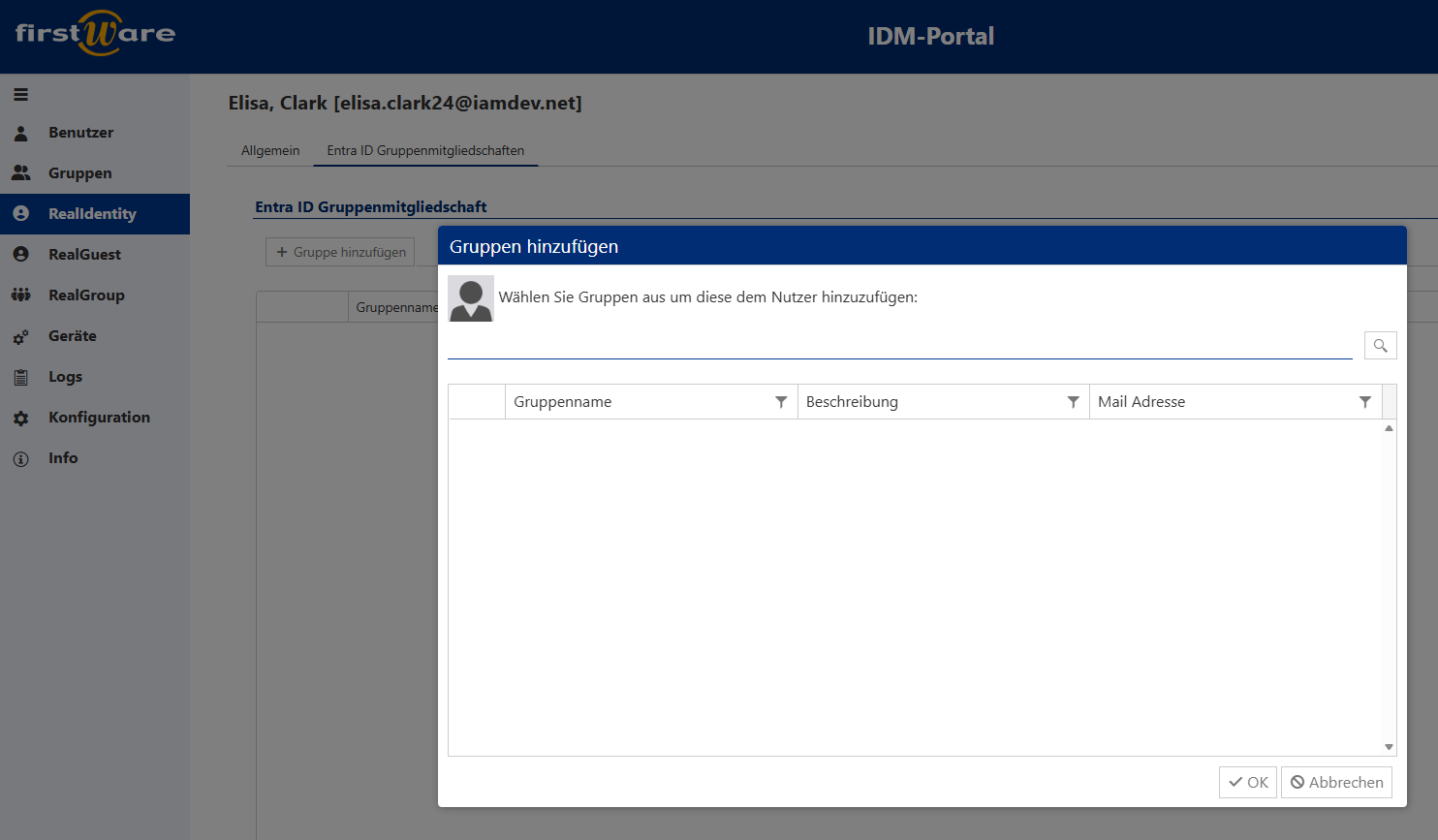
Task: Click the Gruppe hinzufügen button
Action: pos(339,251)
